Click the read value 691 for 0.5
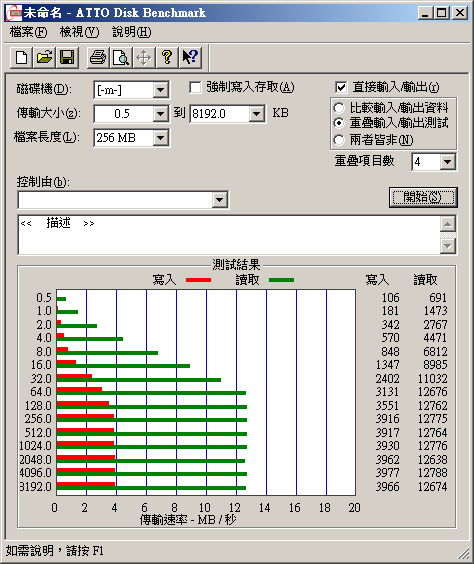The image size is (474, 564). click(438, 298)
